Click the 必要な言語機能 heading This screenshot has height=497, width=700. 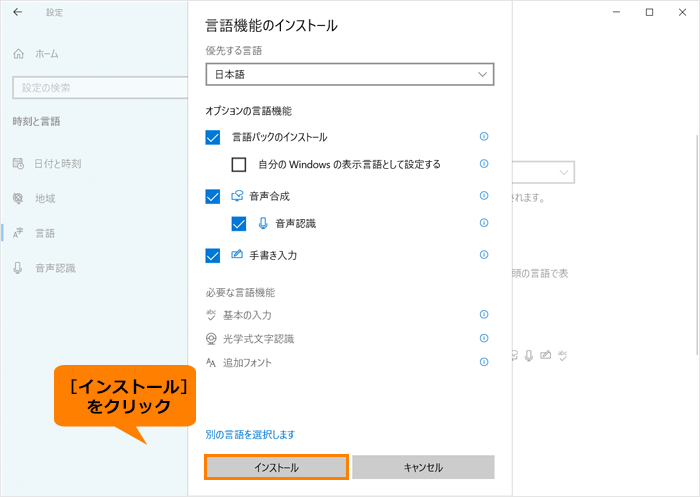click(240, 292)
